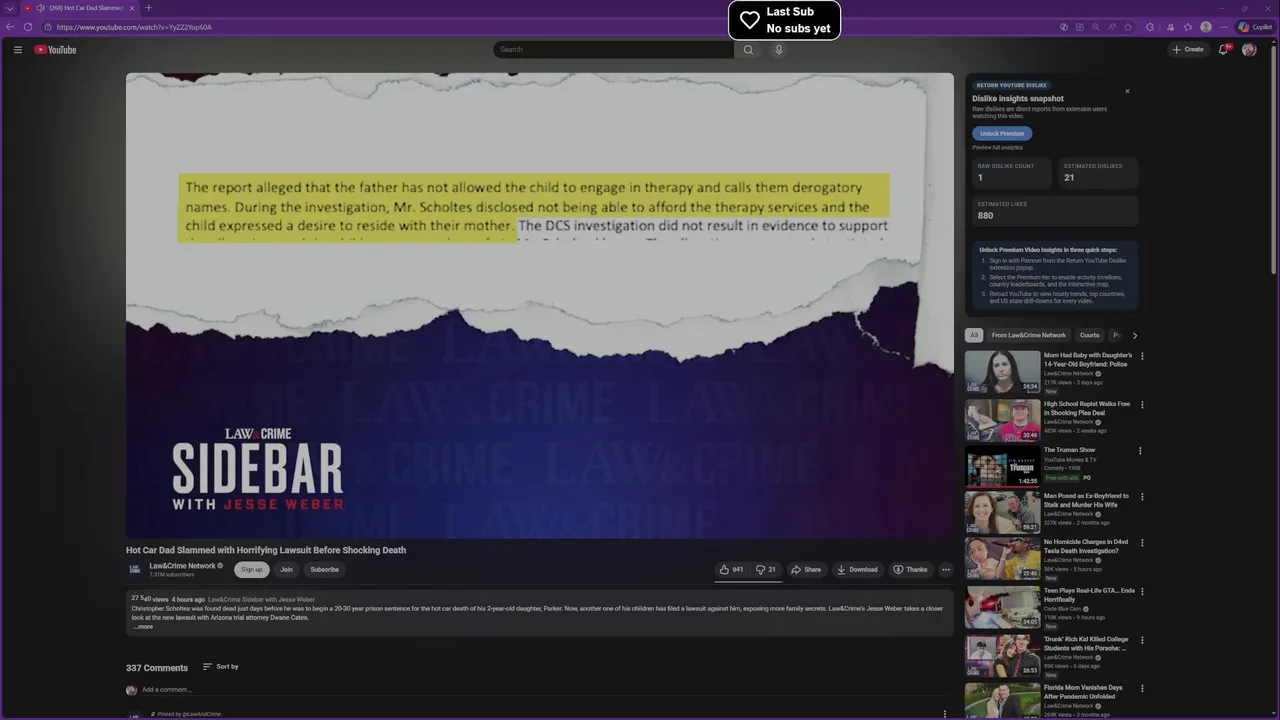
Task: Open Law&Crime Network channel name link
Action: tap(183, 566)
